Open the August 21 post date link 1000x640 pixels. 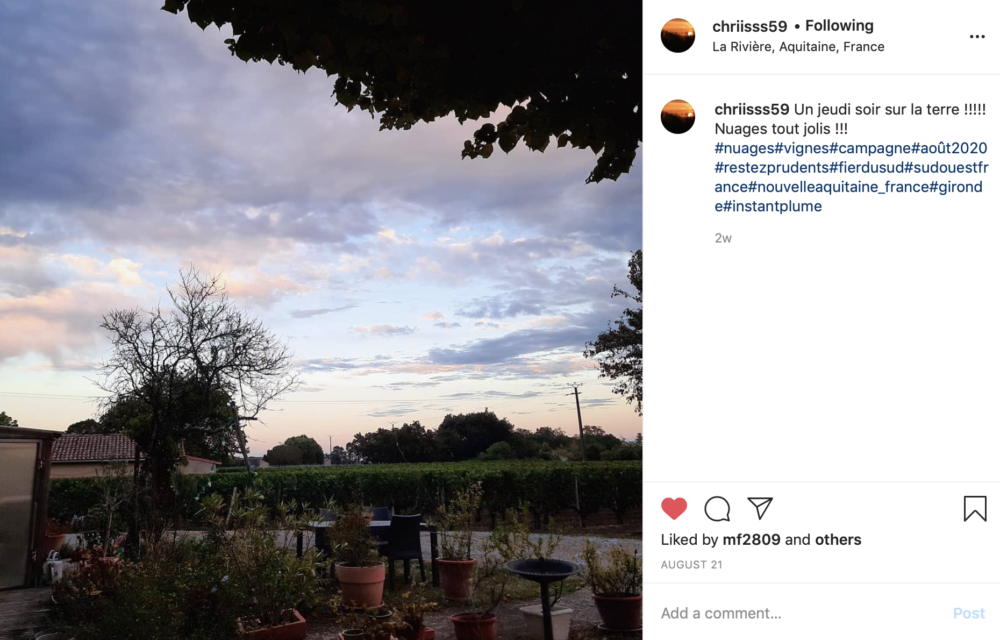(x=691, y=565)
